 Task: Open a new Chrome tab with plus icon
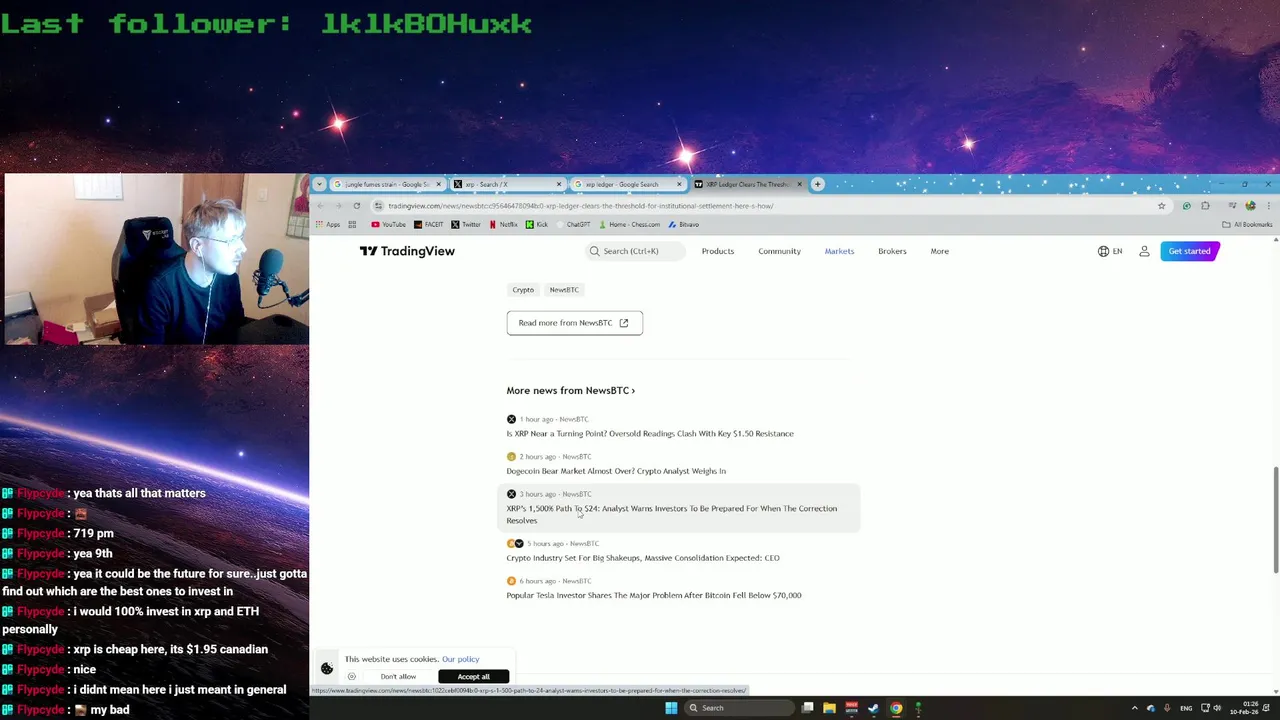[x=817, y=184]
